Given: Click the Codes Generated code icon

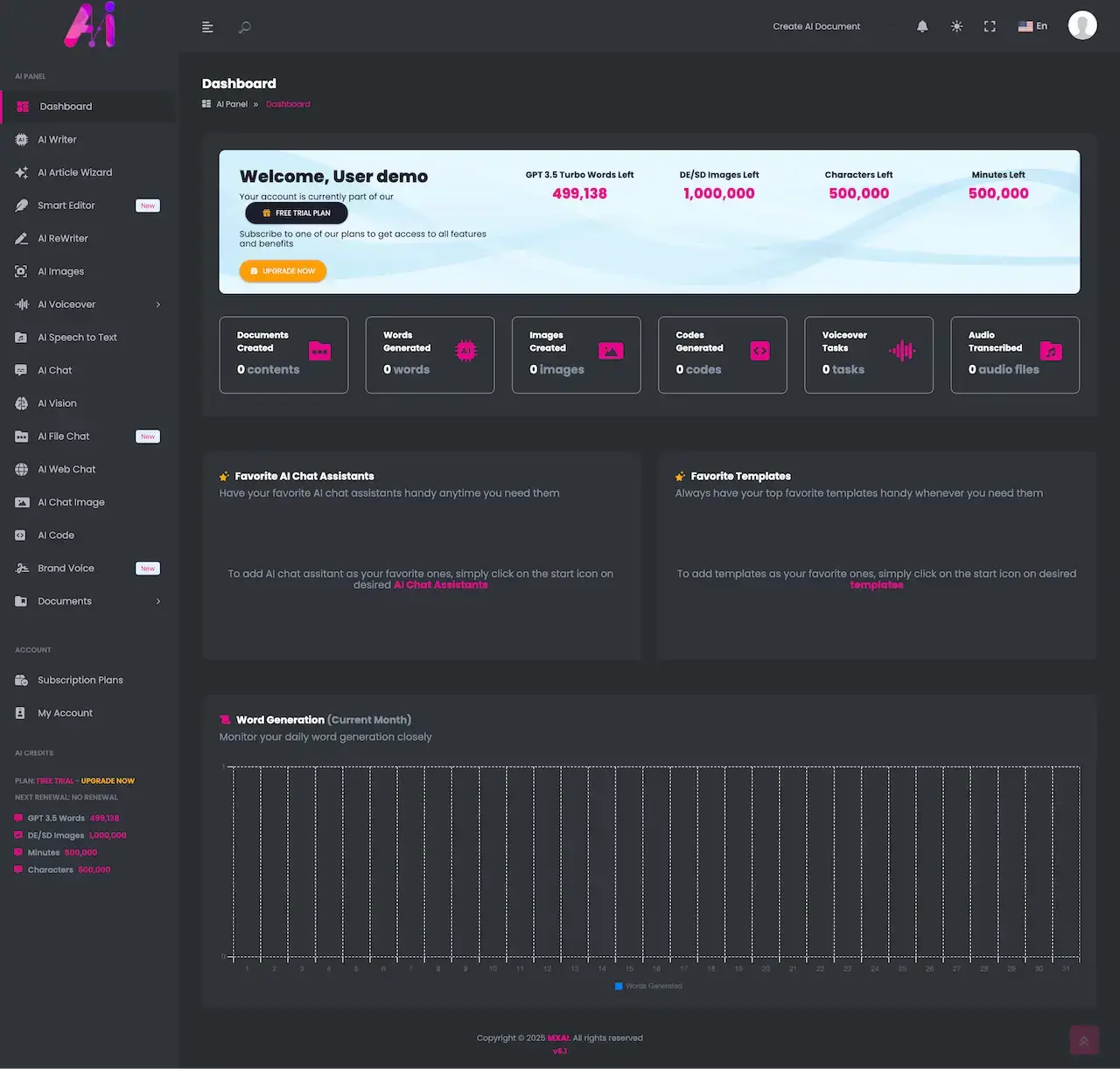Looking at the screenshot, I should (x=760, y=352).
